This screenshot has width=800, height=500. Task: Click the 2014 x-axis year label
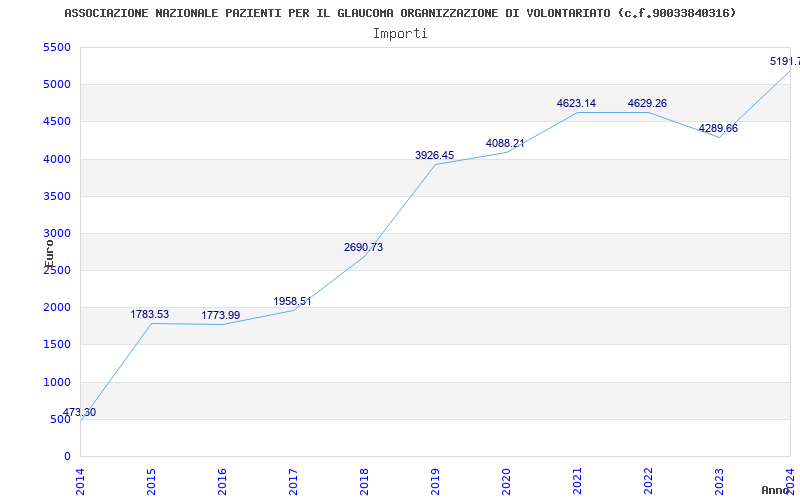81,482
